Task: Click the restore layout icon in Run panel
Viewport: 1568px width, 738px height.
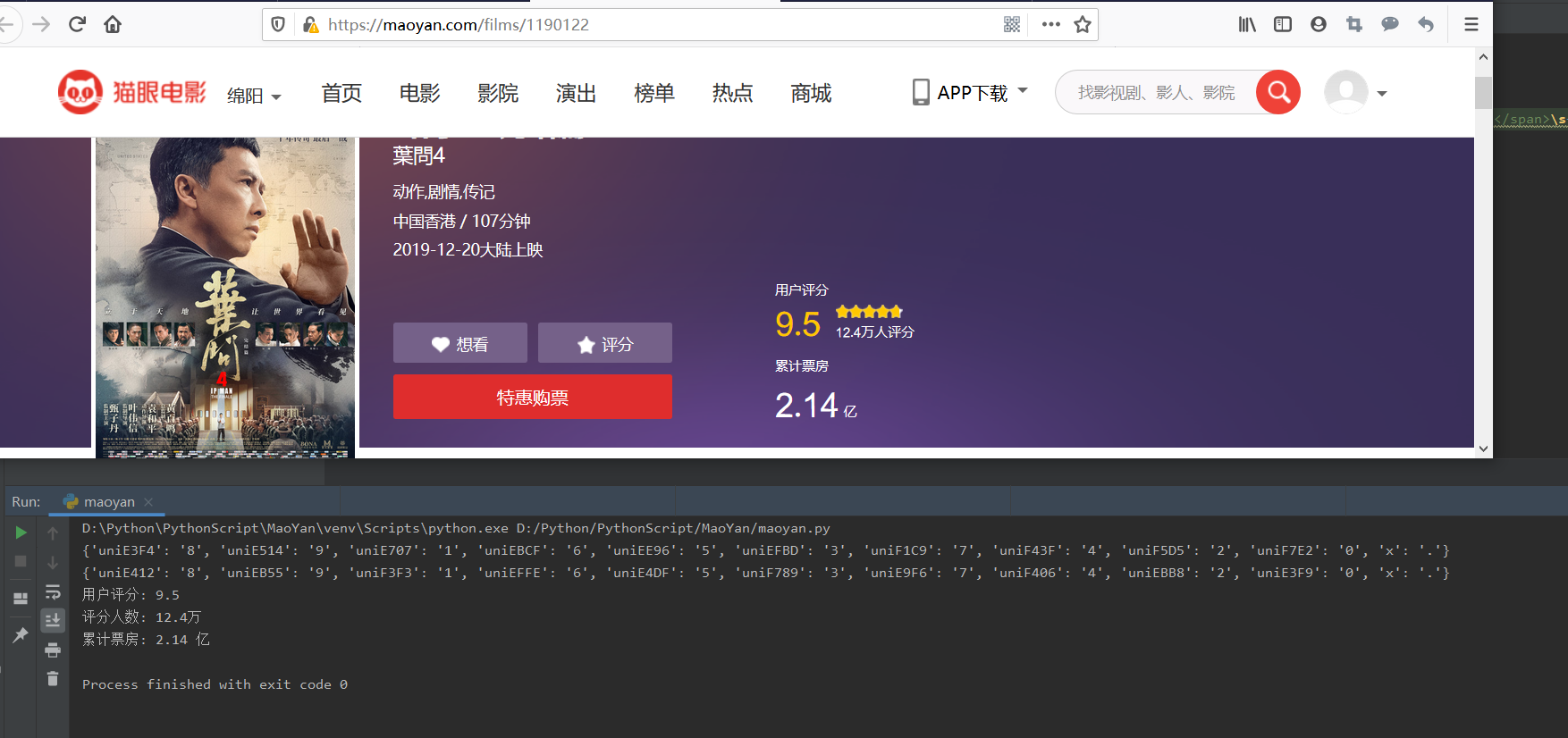Action: pos(21,598)
